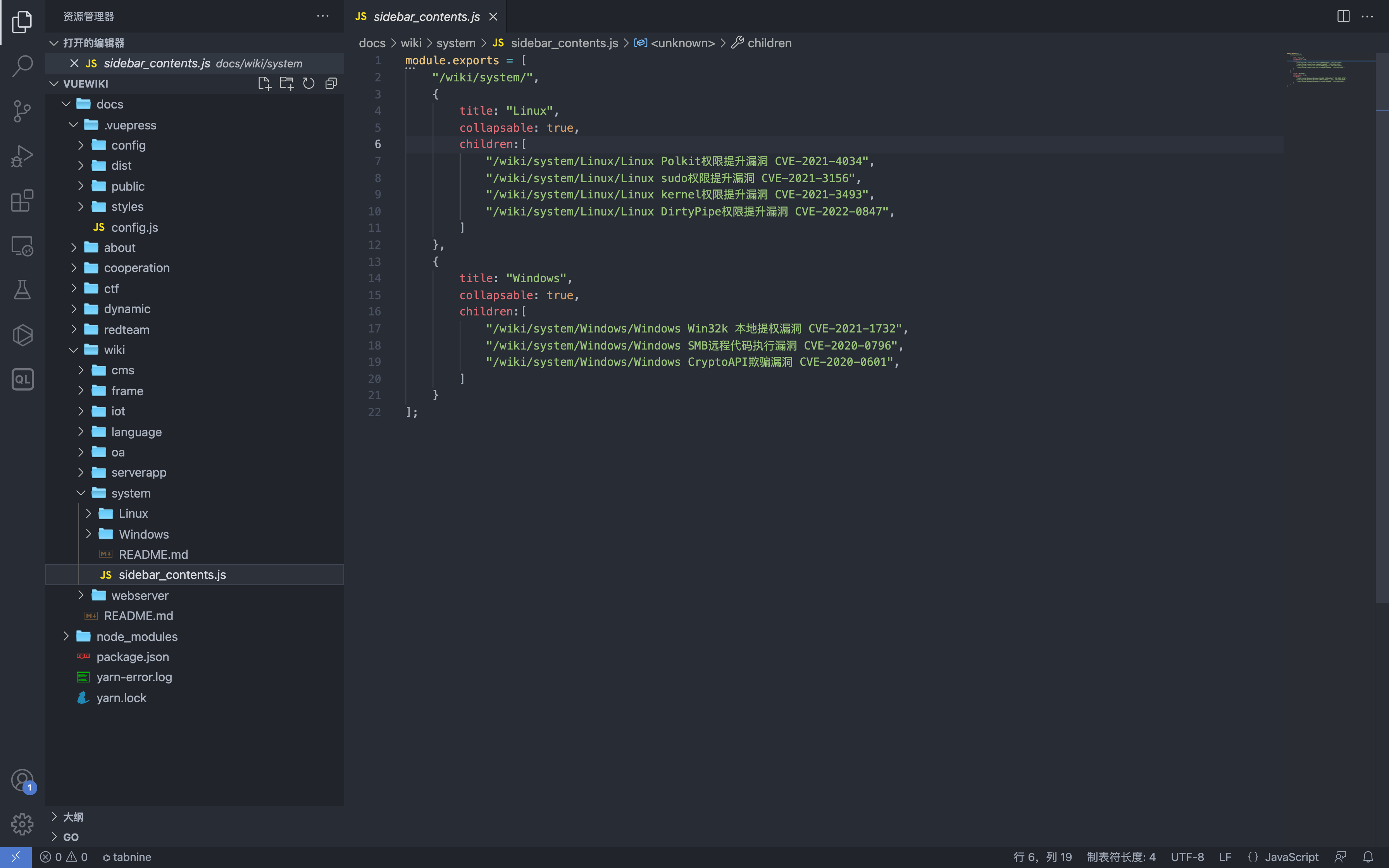Image resolution: width=1389 pixels, height=868 pixels.
Task: Open the Extensions view
Action: [x=22, y=200]
